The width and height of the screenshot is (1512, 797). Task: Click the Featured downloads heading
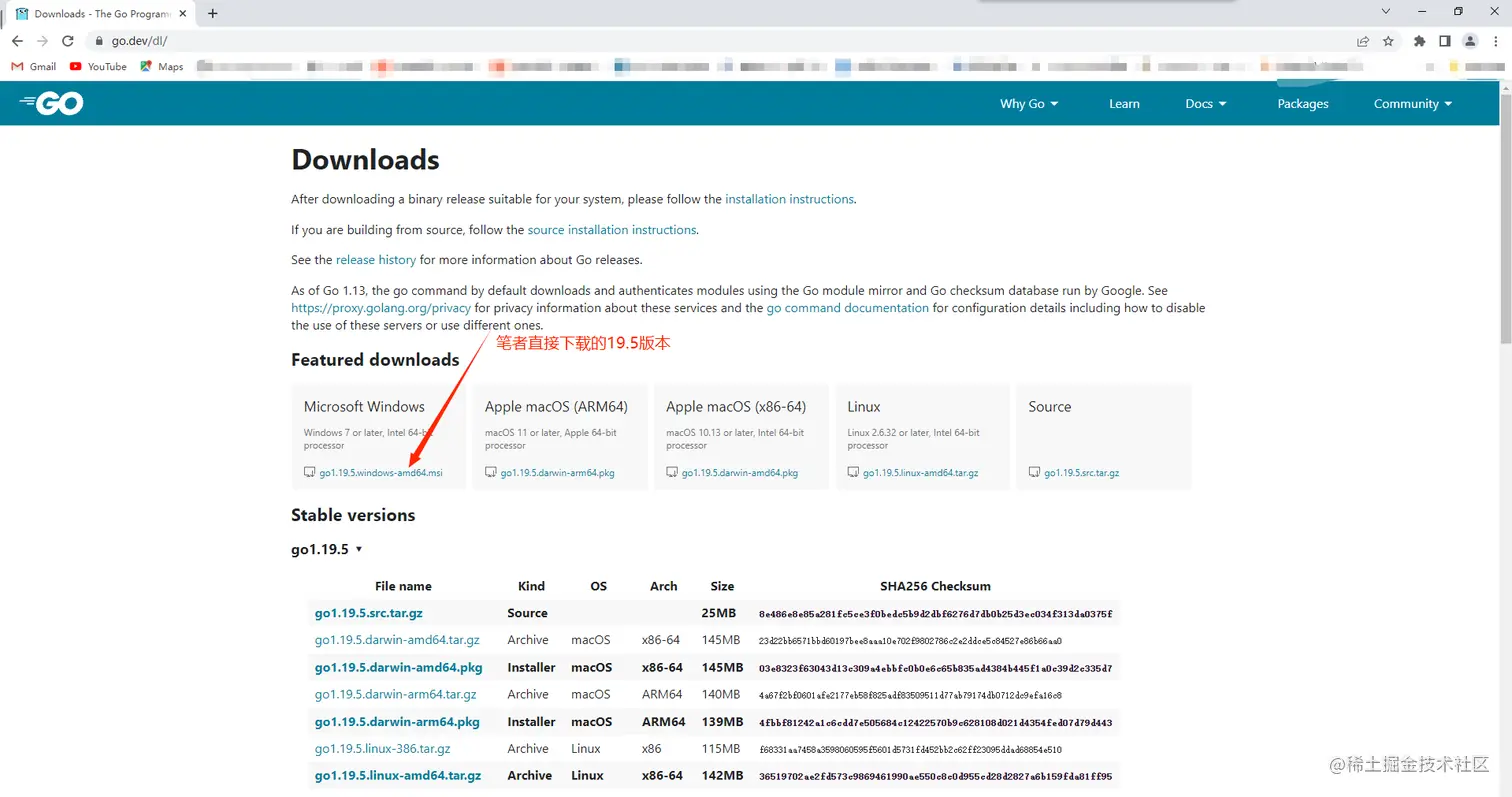point(375,360)
